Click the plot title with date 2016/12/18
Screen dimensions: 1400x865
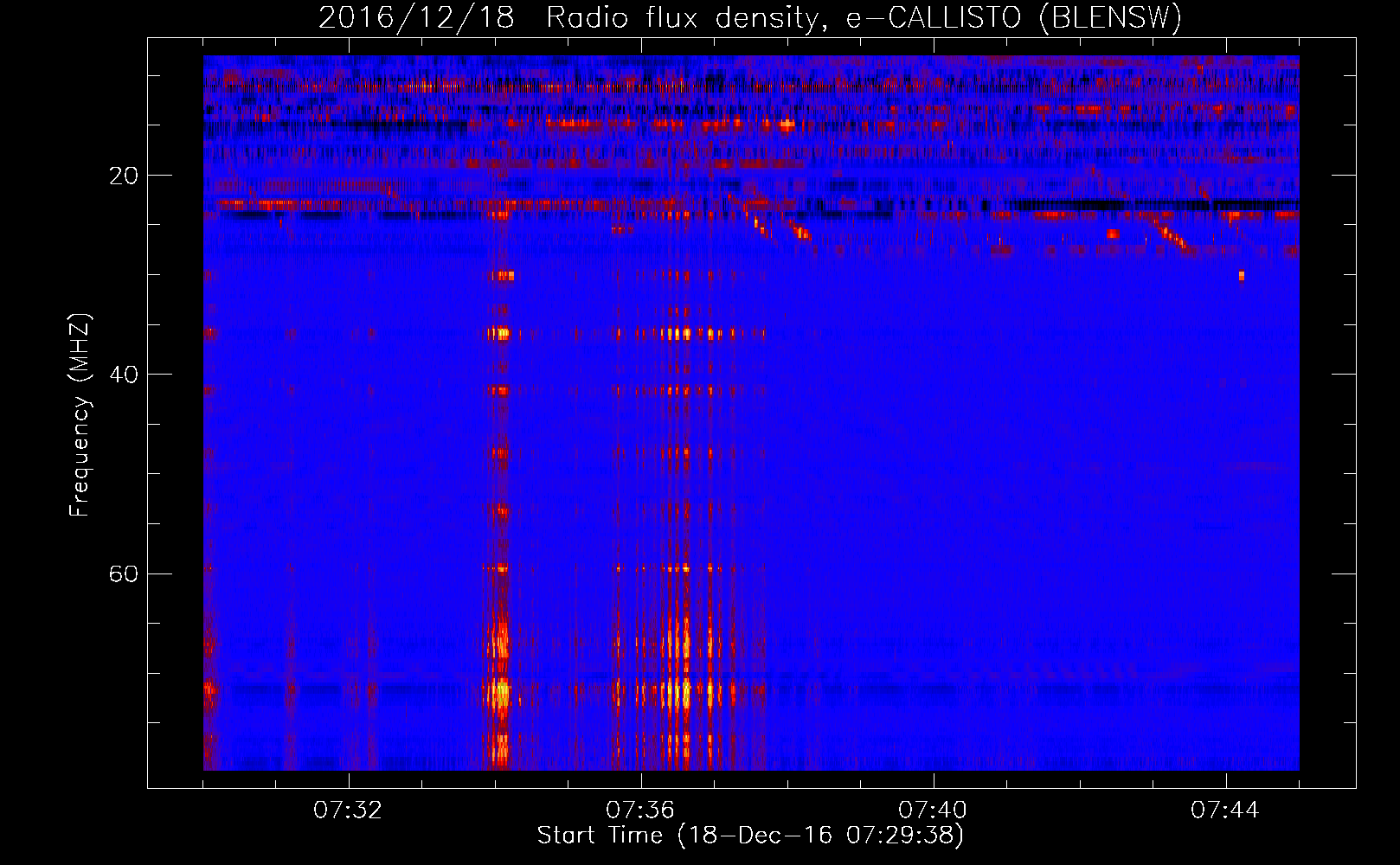[x=750, y=17]
